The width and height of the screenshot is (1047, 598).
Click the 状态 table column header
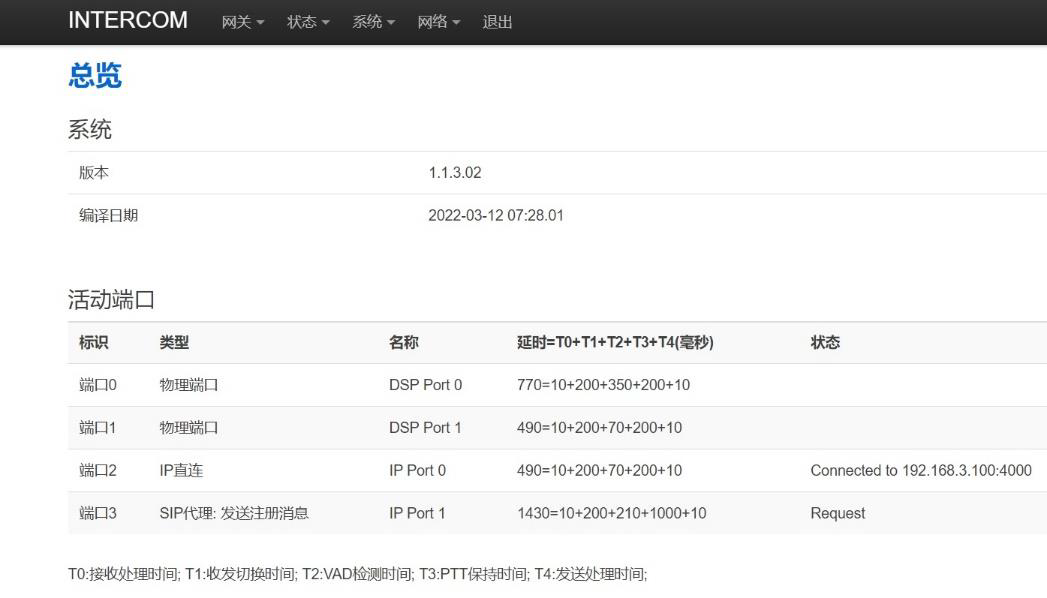(825, 343)
